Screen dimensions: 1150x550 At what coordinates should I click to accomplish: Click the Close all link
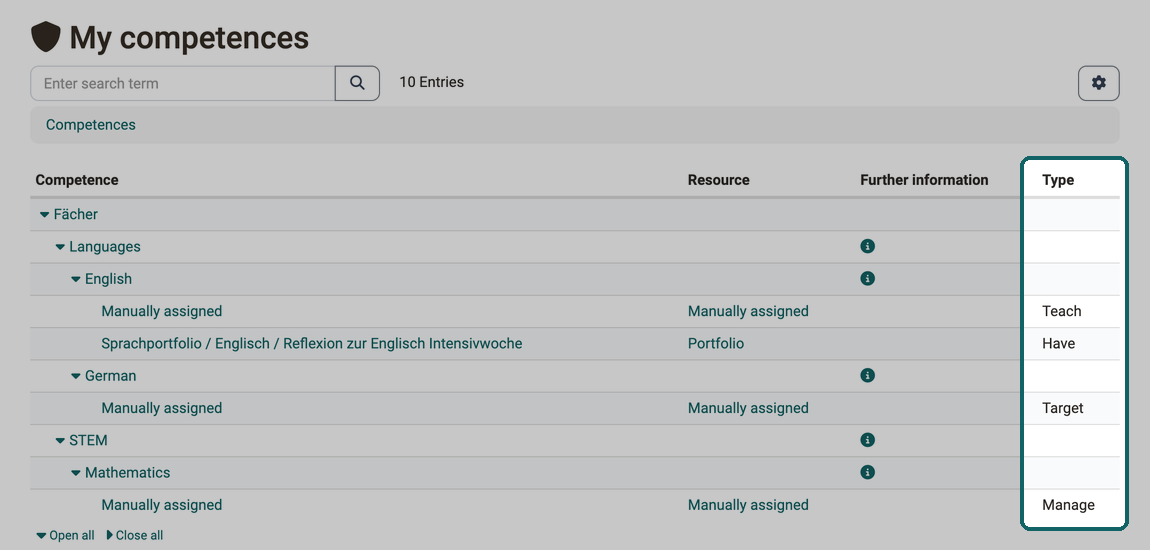pyautogui.click(x=135, y=535)
